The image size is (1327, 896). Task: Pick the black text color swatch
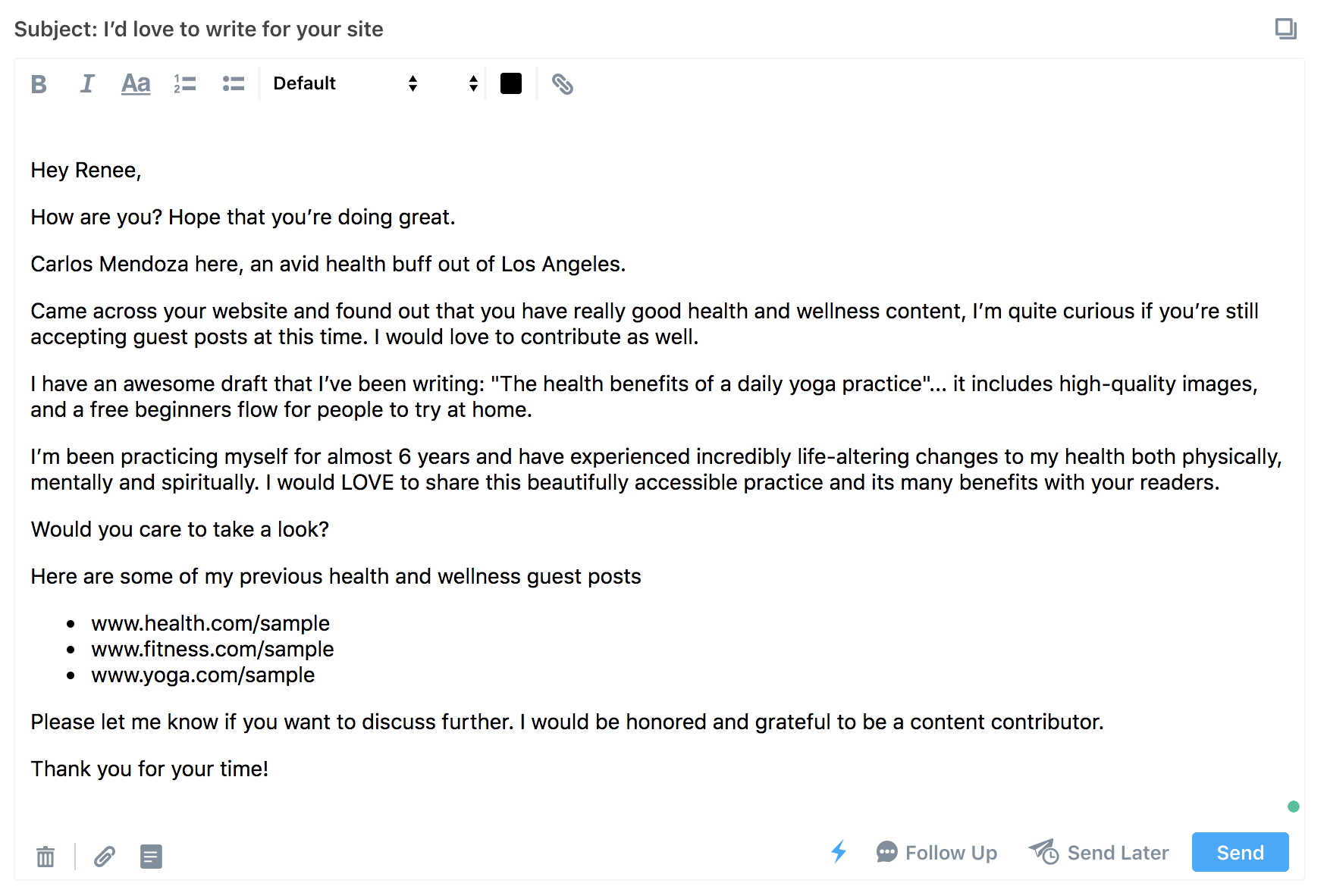pyautogui.click(x=511, y=83)
